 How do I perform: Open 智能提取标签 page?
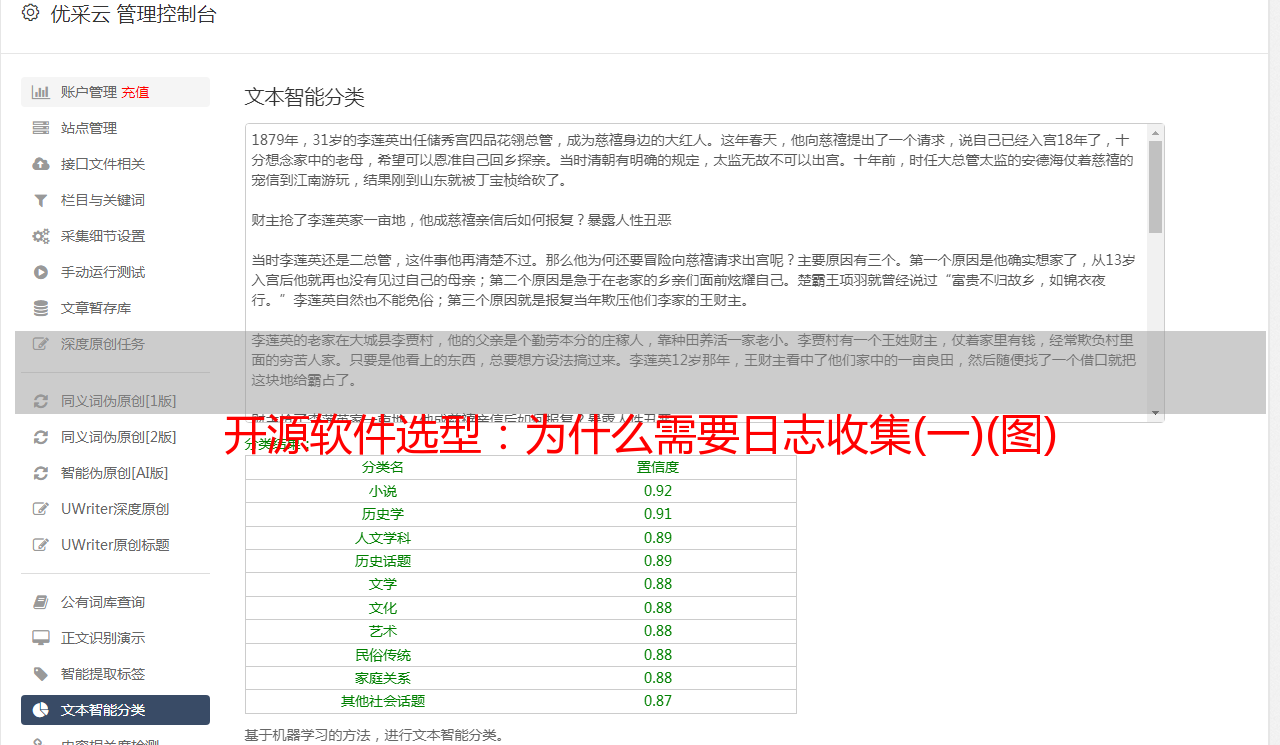pyautogui.click(x=115, y=674)
